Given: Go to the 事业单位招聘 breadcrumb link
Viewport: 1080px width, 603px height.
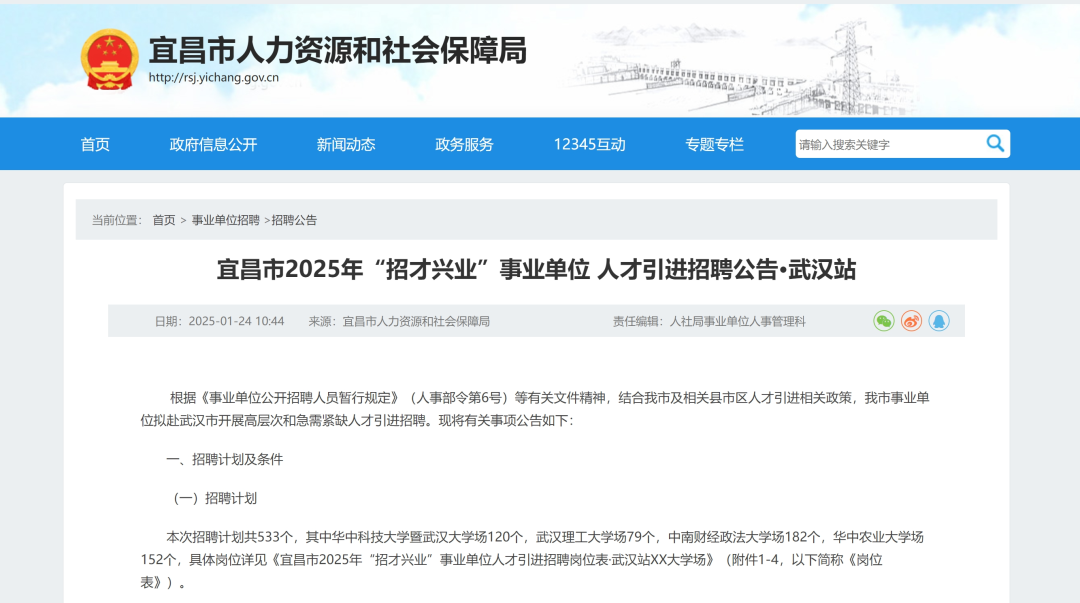Looking at the screenshot, I should [225, 220].
